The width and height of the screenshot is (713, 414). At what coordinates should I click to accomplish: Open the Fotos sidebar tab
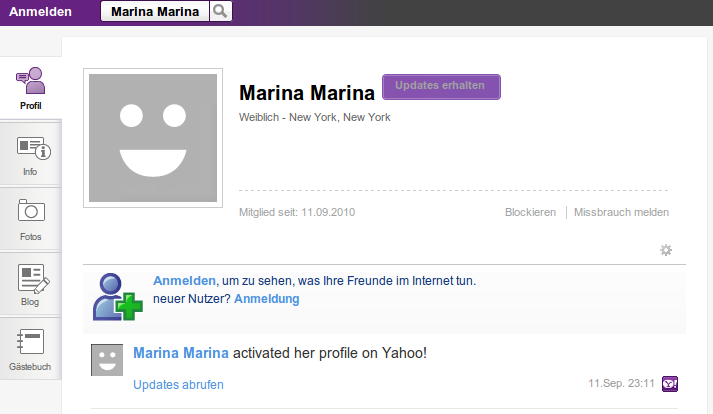click(x=30, y=220)
